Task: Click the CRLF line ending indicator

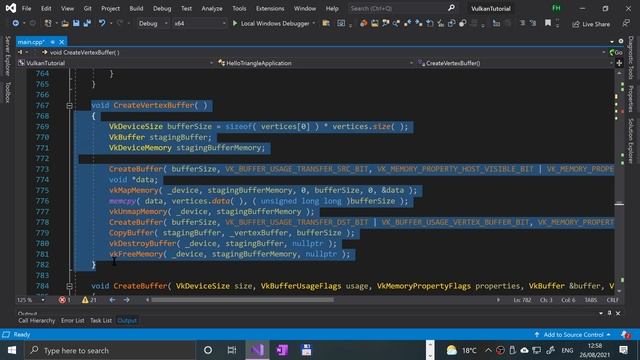Action: pos(612,300)
